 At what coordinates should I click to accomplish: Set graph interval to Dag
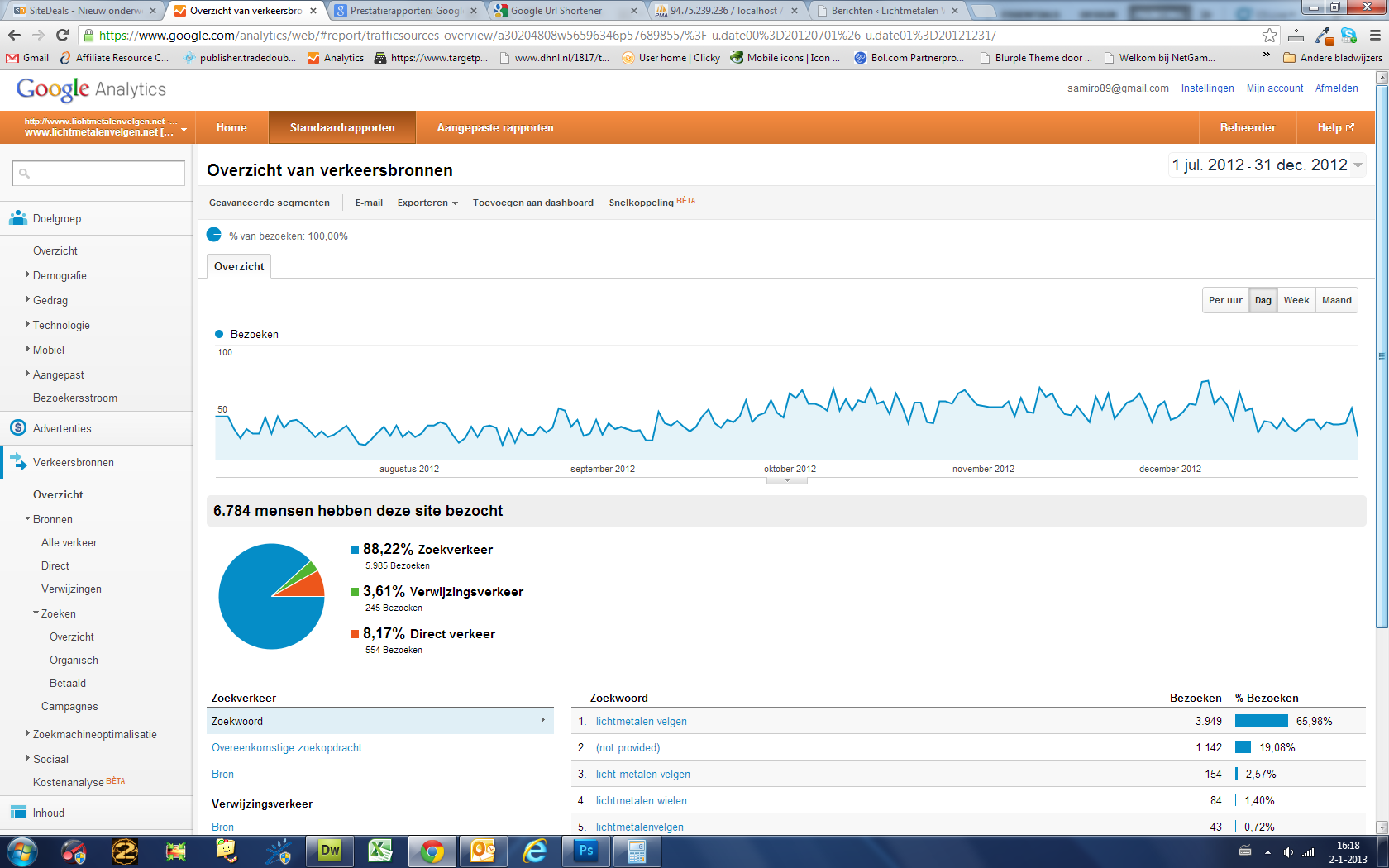[1263, 300]
